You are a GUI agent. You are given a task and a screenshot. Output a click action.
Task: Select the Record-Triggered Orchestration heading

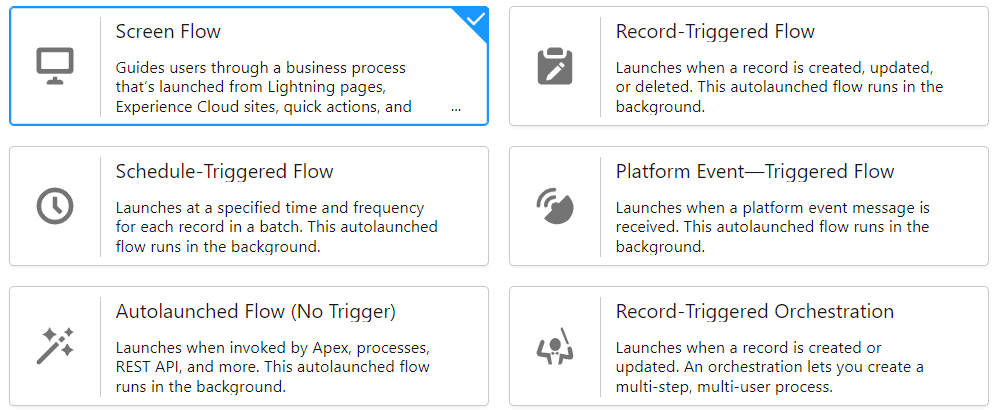(x=754, y=312)
